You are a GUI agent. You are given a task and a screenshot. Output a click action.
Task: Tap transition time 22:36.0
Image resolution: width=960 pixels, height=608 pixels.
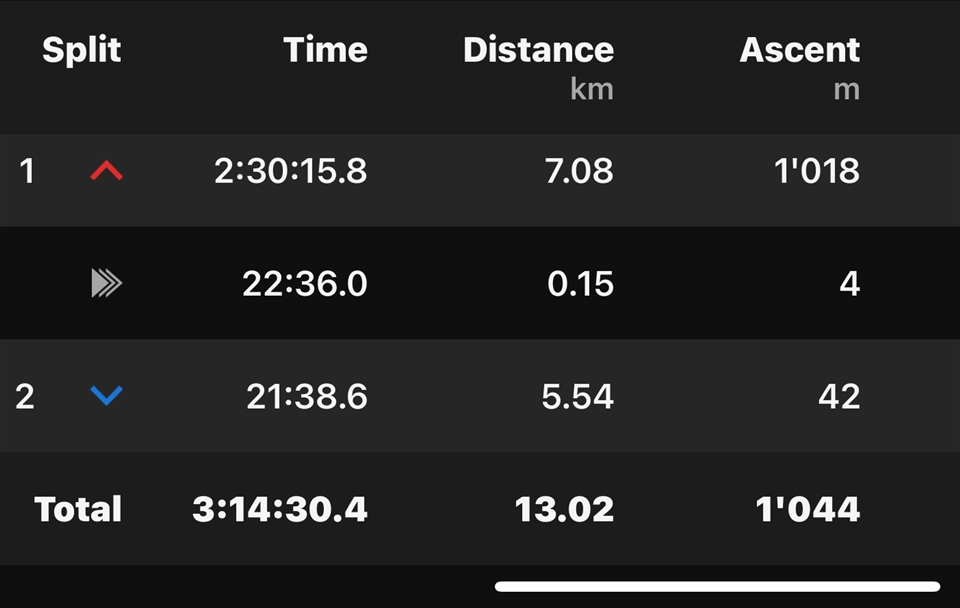(305, 283)
